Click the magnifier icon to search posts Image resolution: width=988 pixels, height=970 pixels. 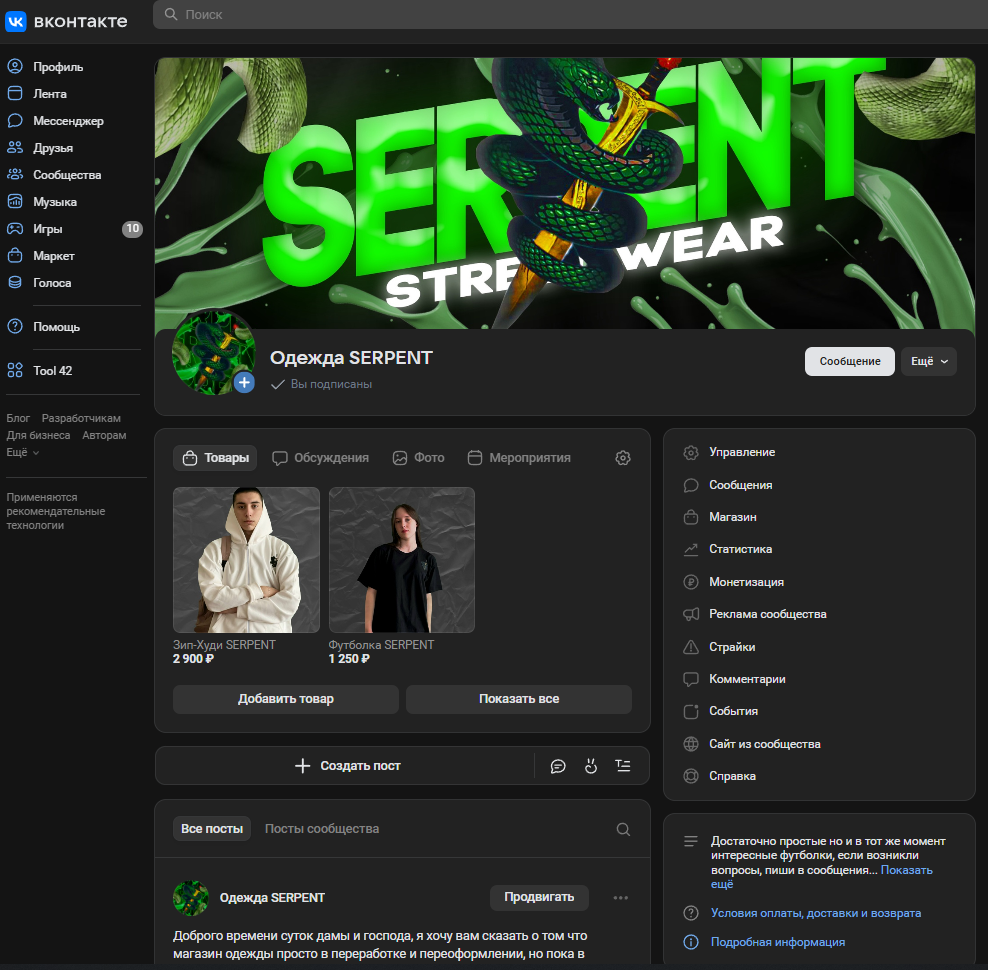pyautogui.click(x=623, y=829)
